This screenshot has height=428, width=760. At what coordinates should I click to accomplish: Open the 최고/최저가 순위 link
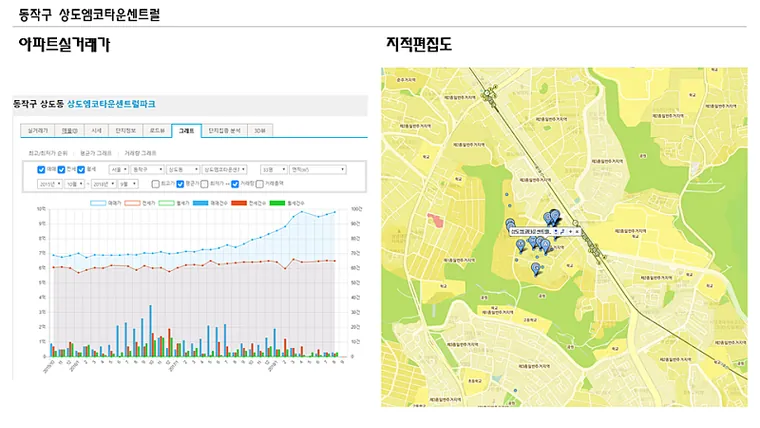48,153
